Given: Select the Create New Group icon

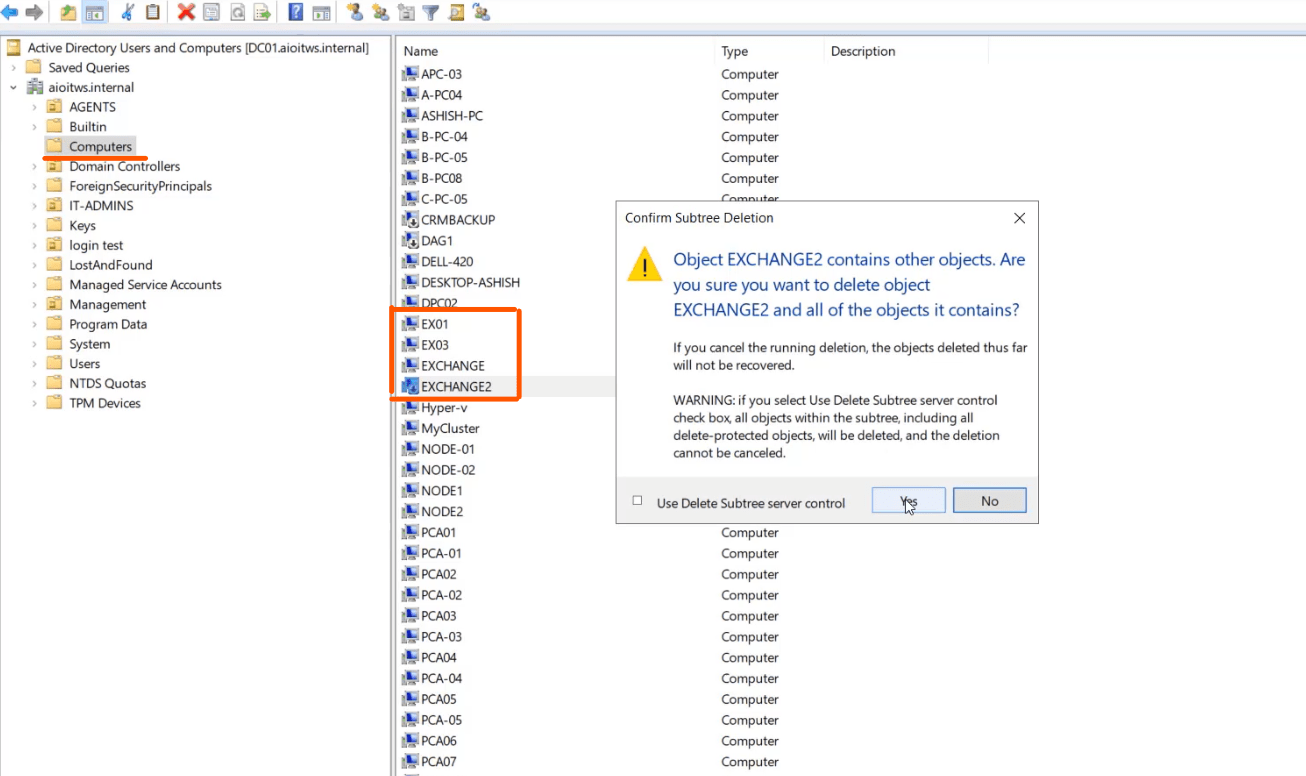Looking at the screenshot, I should click(x=380, y=12).
